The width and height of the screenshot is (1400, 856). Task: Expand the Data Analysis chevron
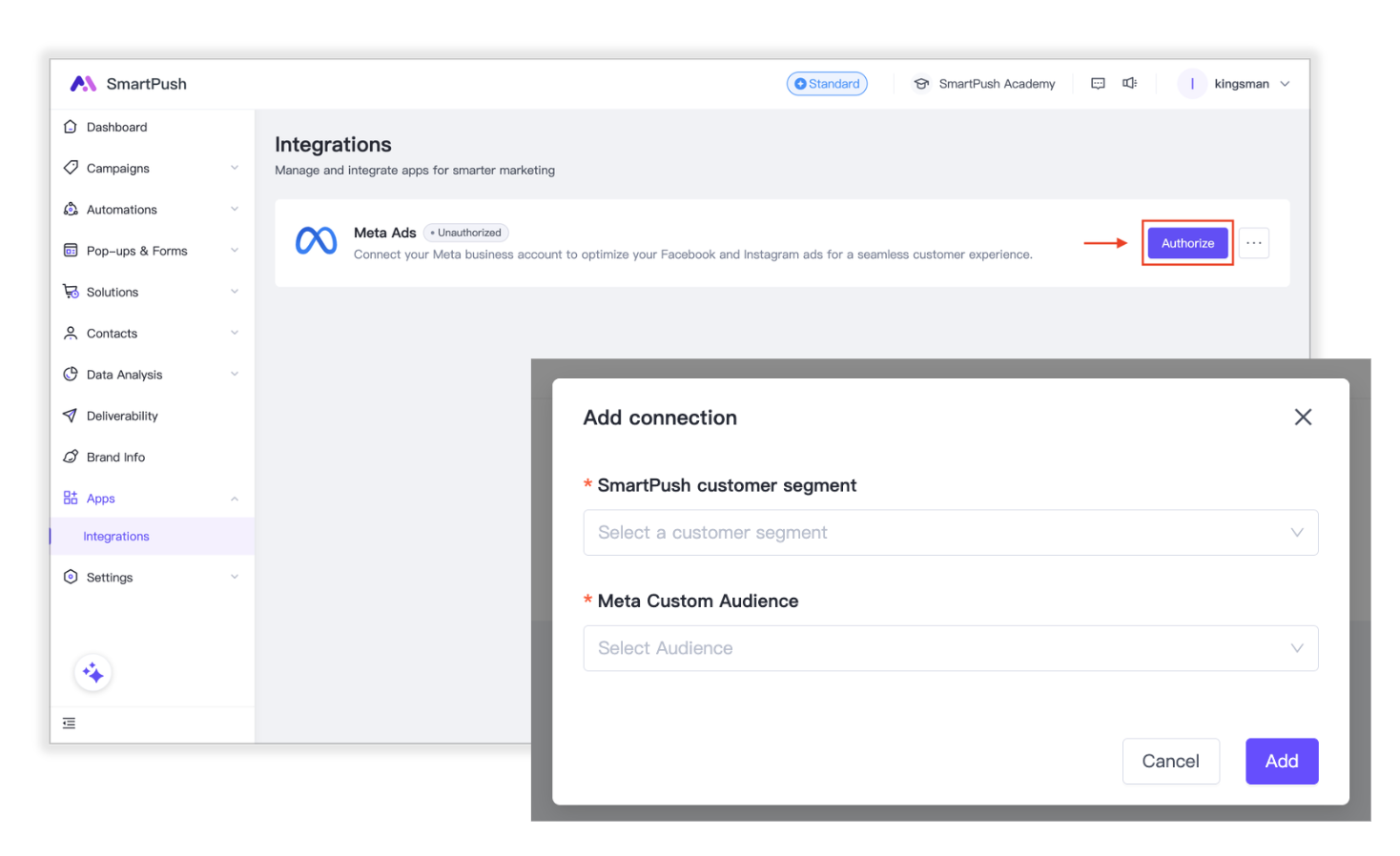pyautogui.click(x=235, y=374)
